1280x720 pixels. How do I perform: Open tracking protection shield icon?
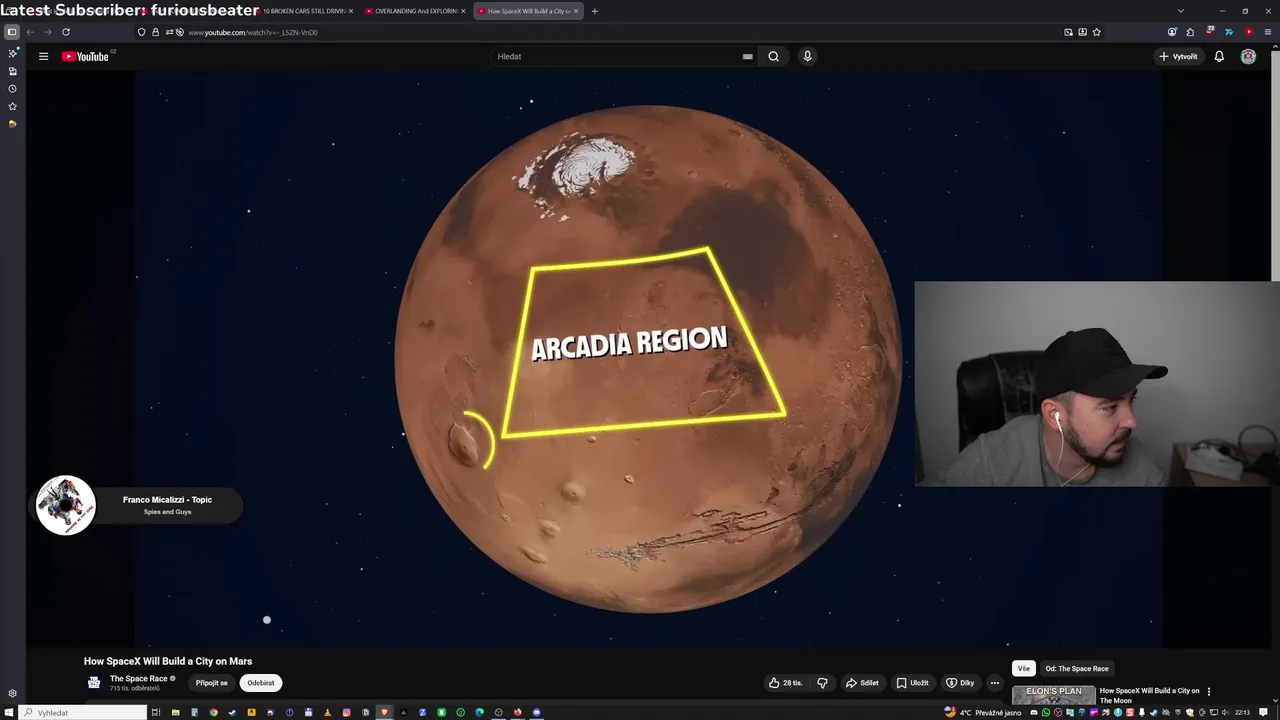141,32
